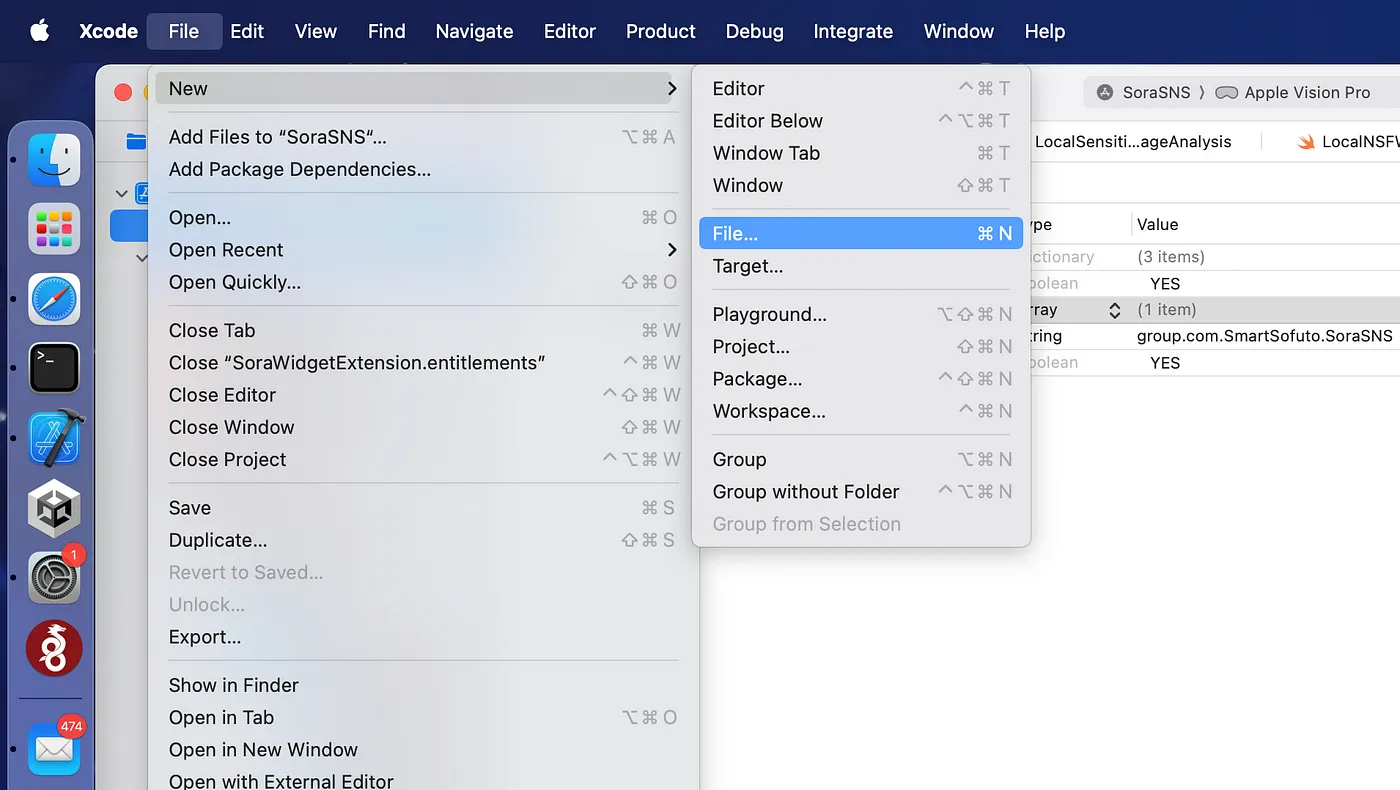Switch to the LocalSensiti…ageAnalysis tab

[x=1132, y=142]
